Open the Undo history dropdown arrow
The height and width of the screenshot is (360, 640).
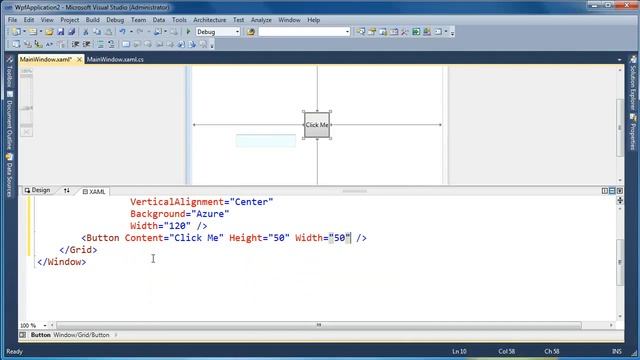(131, 31)
